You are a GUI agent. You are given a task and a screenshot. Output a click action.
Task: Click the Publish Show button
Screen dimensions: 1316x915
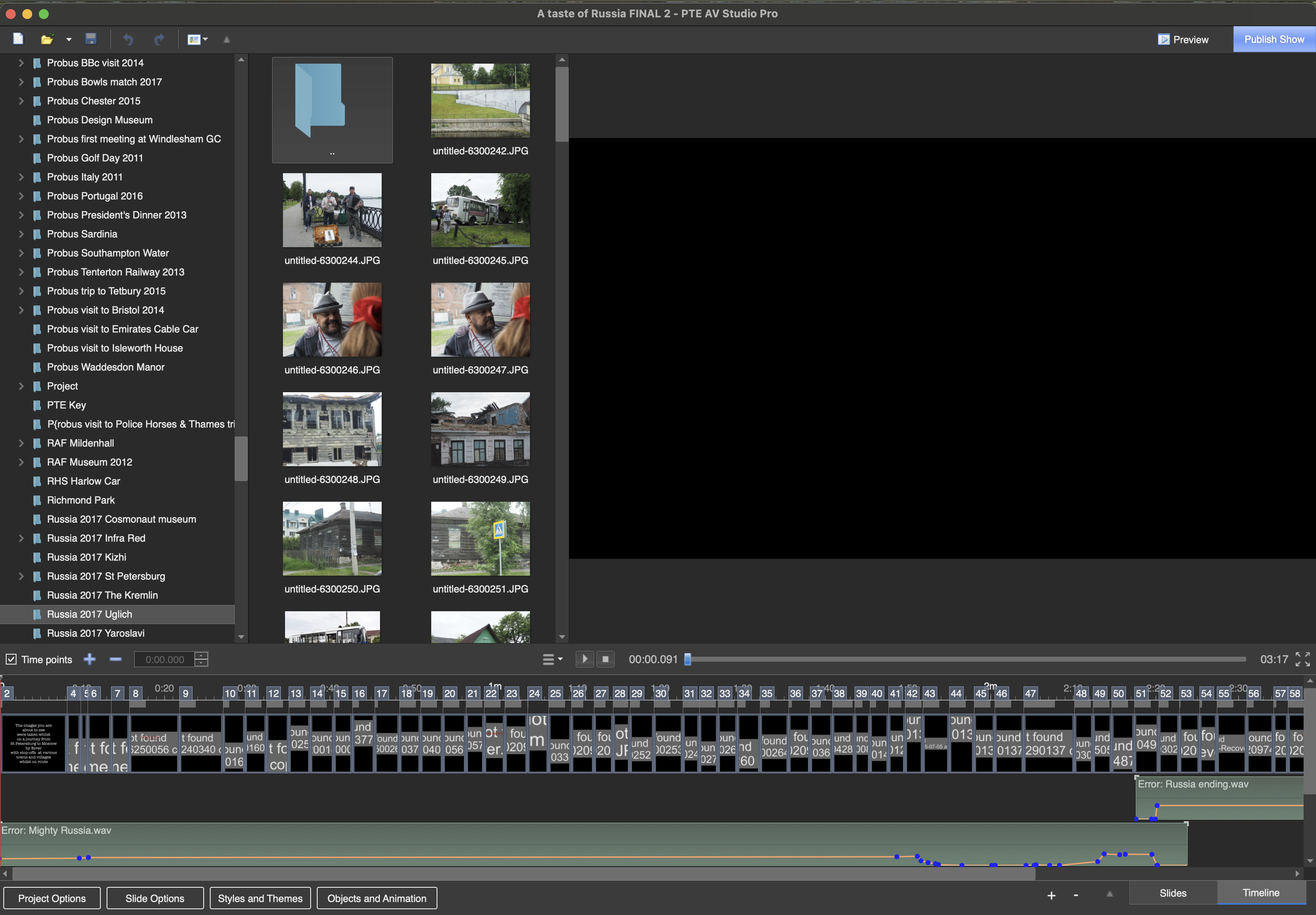(1273, 40)
